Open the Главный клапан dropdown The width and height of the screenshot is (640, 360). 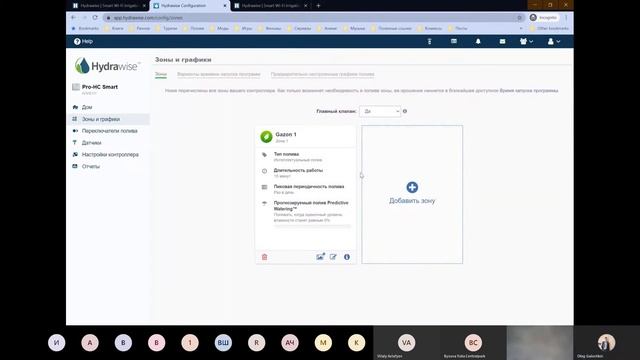pos(380,111)
